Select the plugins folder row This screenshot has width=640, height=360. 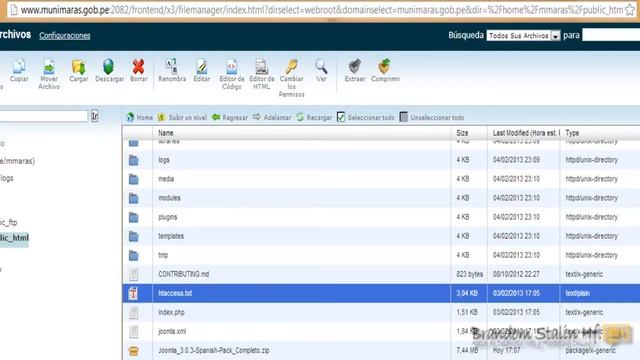381,217
